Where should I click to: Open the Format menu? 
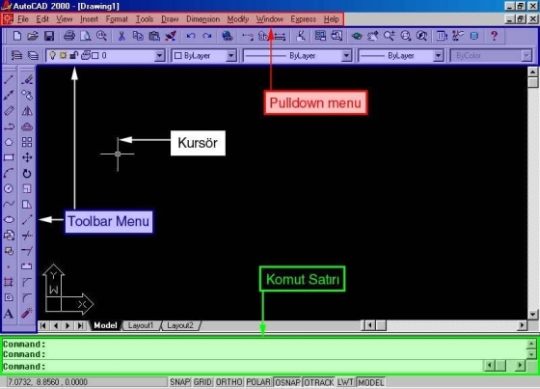[117, 19]
